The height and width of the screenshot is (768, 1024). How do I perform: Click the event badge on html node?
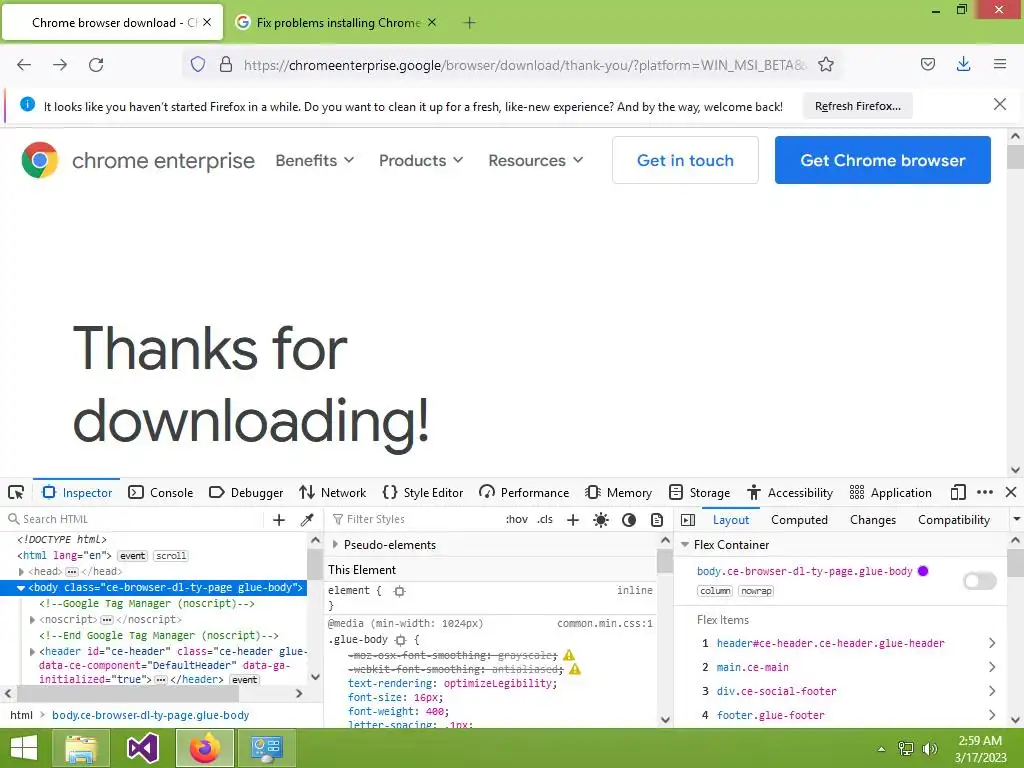[x=132, y=556]
